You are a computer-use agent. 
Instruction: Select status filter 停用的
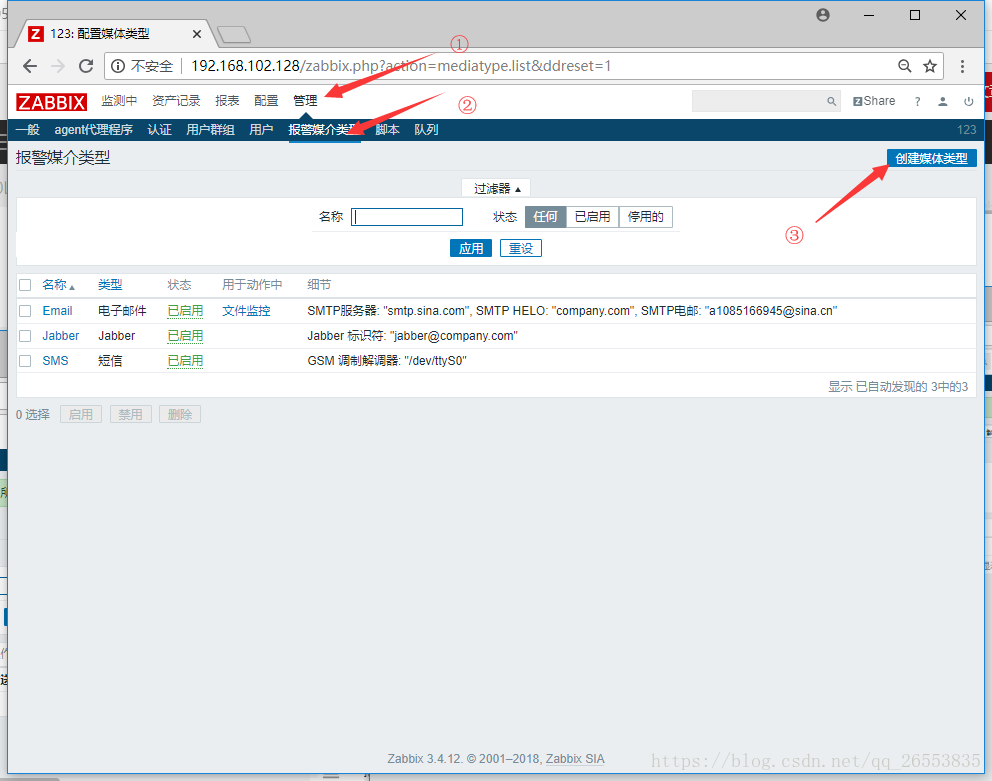(x=645, y=217)
